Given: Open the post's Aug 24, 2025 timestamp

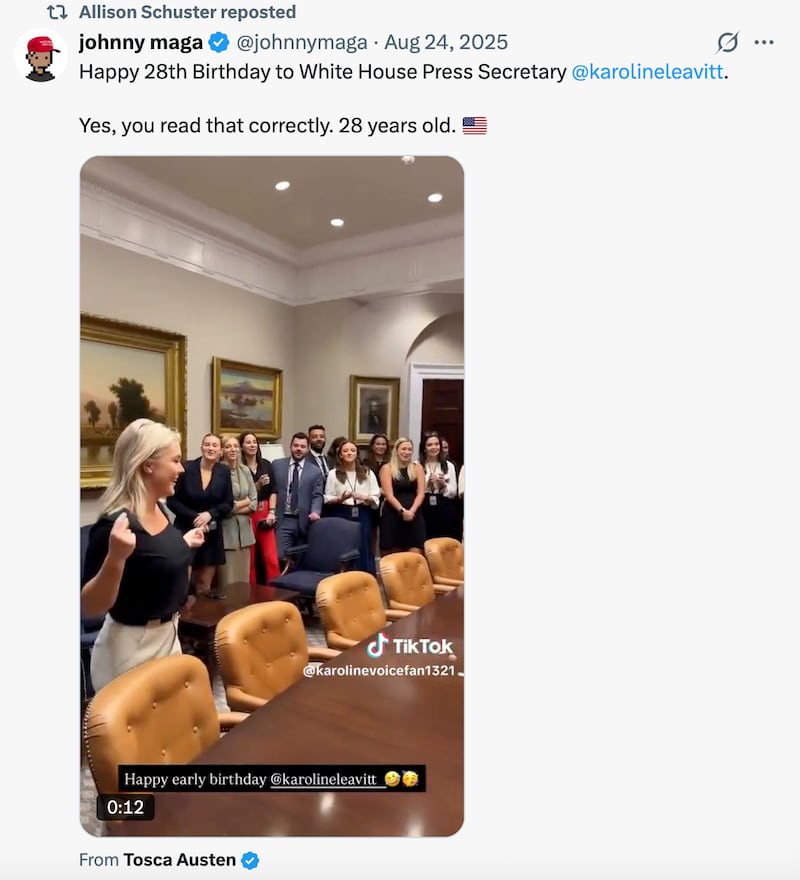Looking at the screenshot, I should 446,42.
